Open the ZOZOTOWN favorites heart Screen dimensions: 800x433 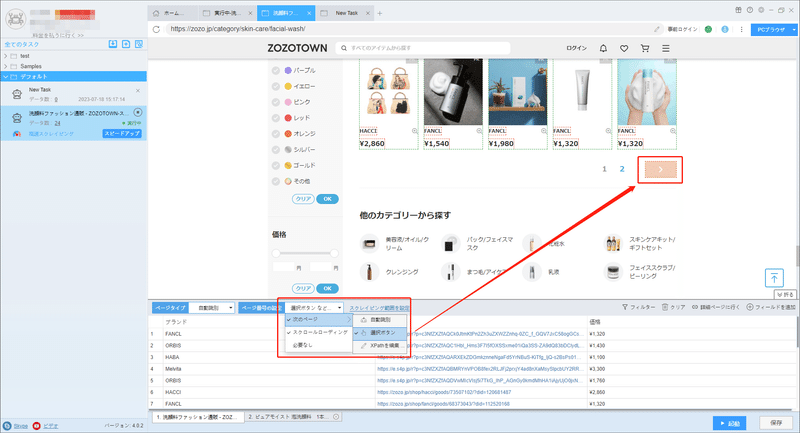tap(624, 48)
